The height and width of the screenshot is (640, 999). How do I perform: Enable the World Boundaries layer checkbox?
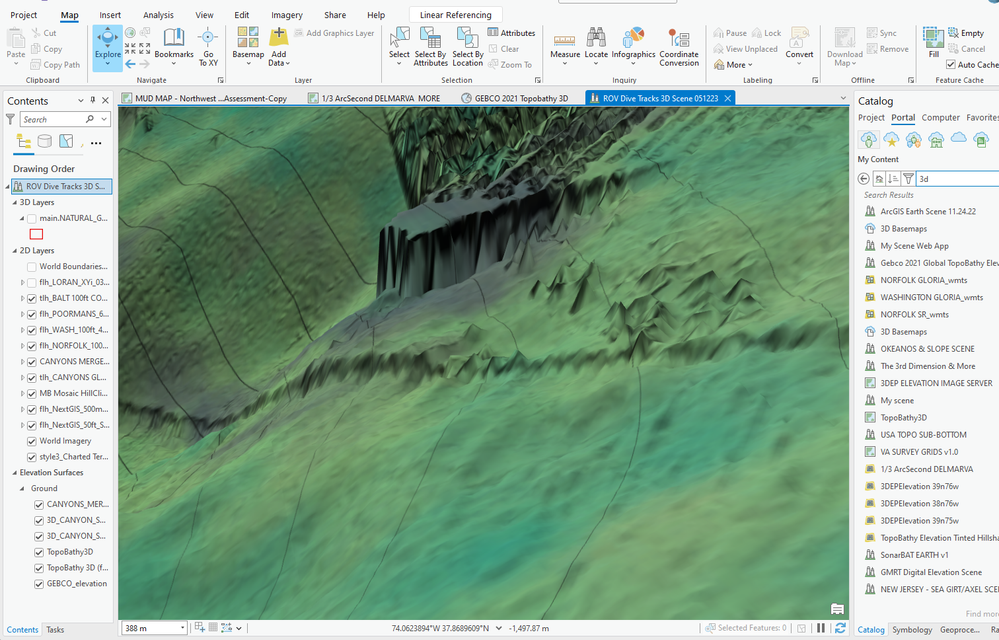click(32, 267)
